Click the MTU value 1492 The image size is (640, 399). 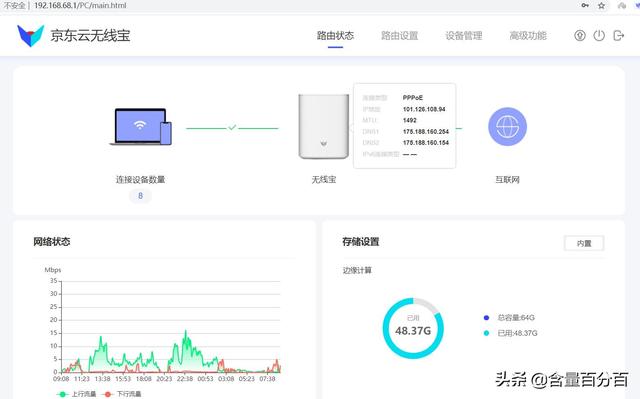click(409, 120)
